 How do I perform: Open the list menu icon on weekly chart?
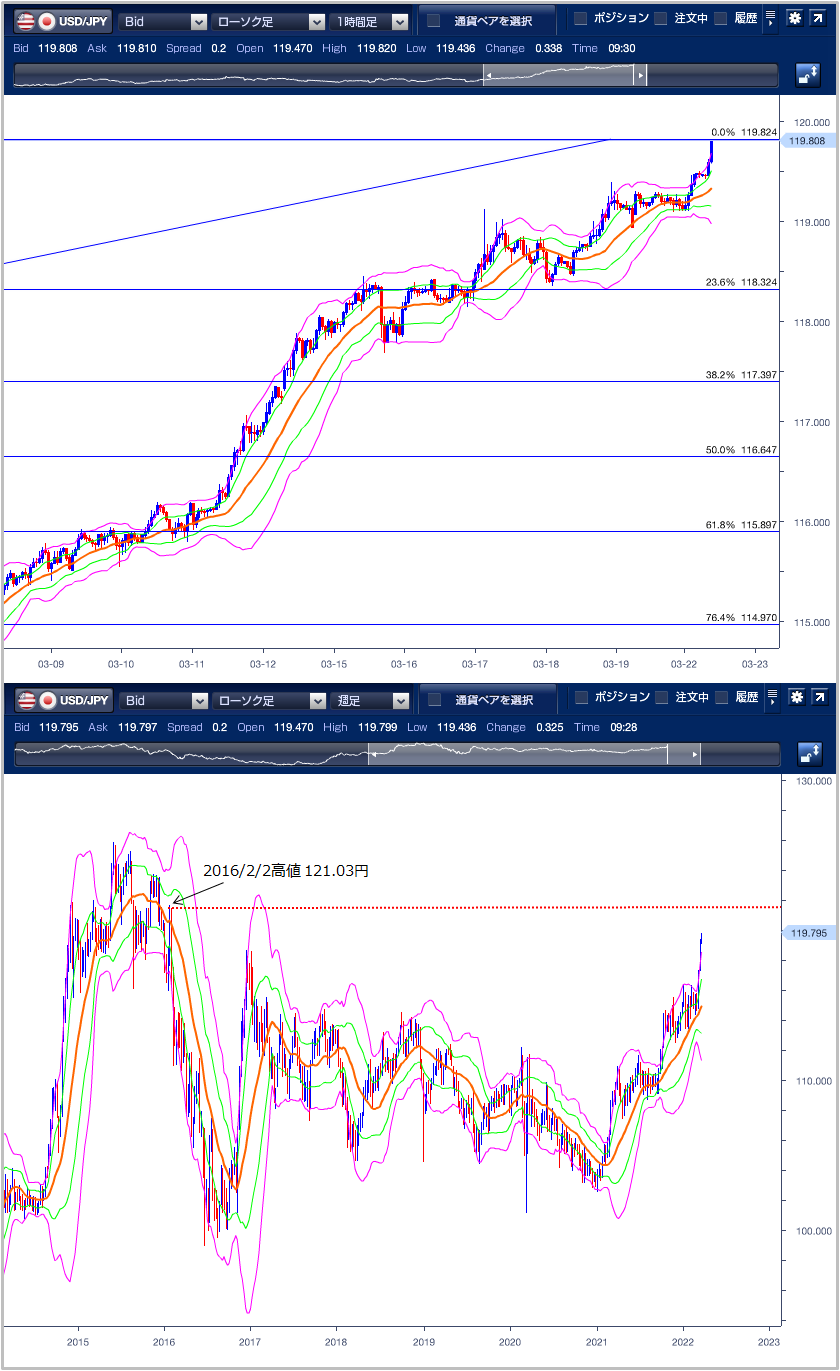coord(771,698)
